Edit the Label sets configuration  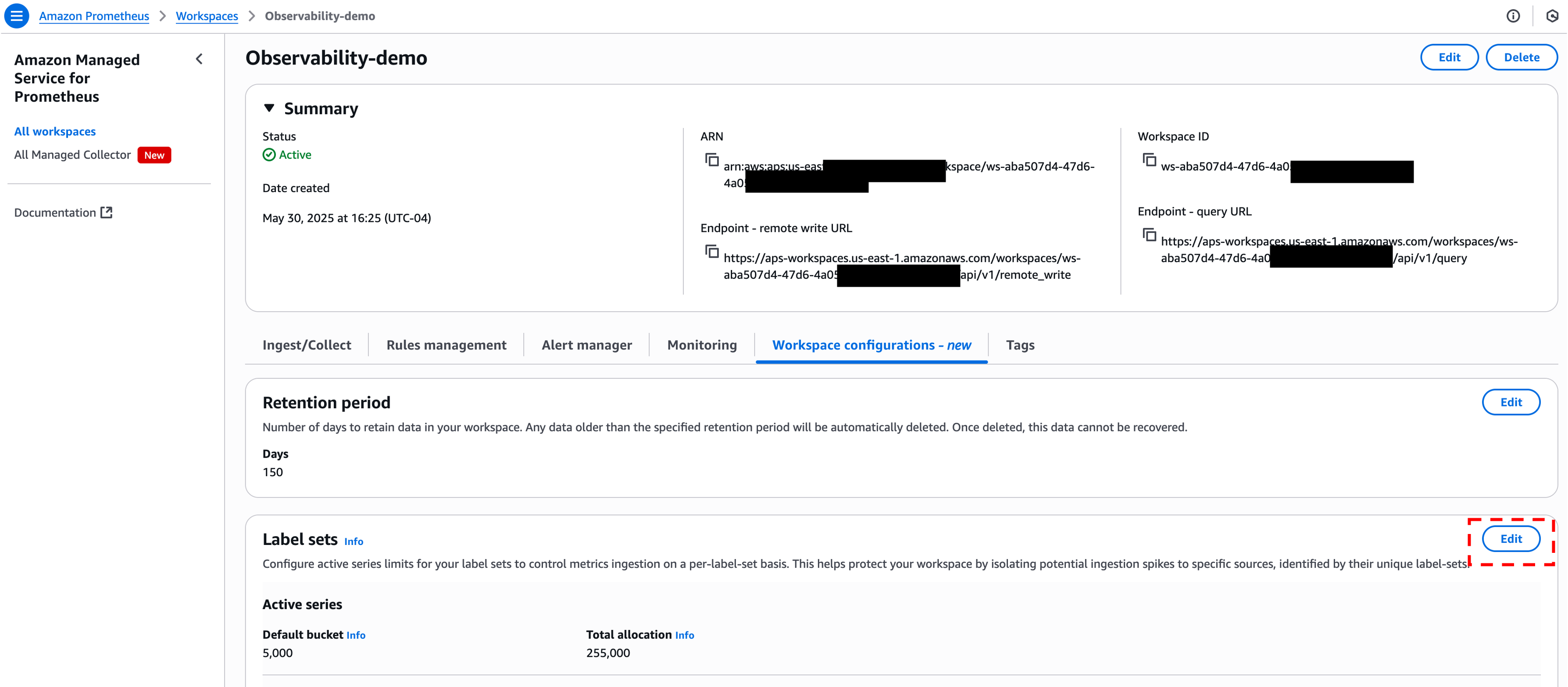1512,538
